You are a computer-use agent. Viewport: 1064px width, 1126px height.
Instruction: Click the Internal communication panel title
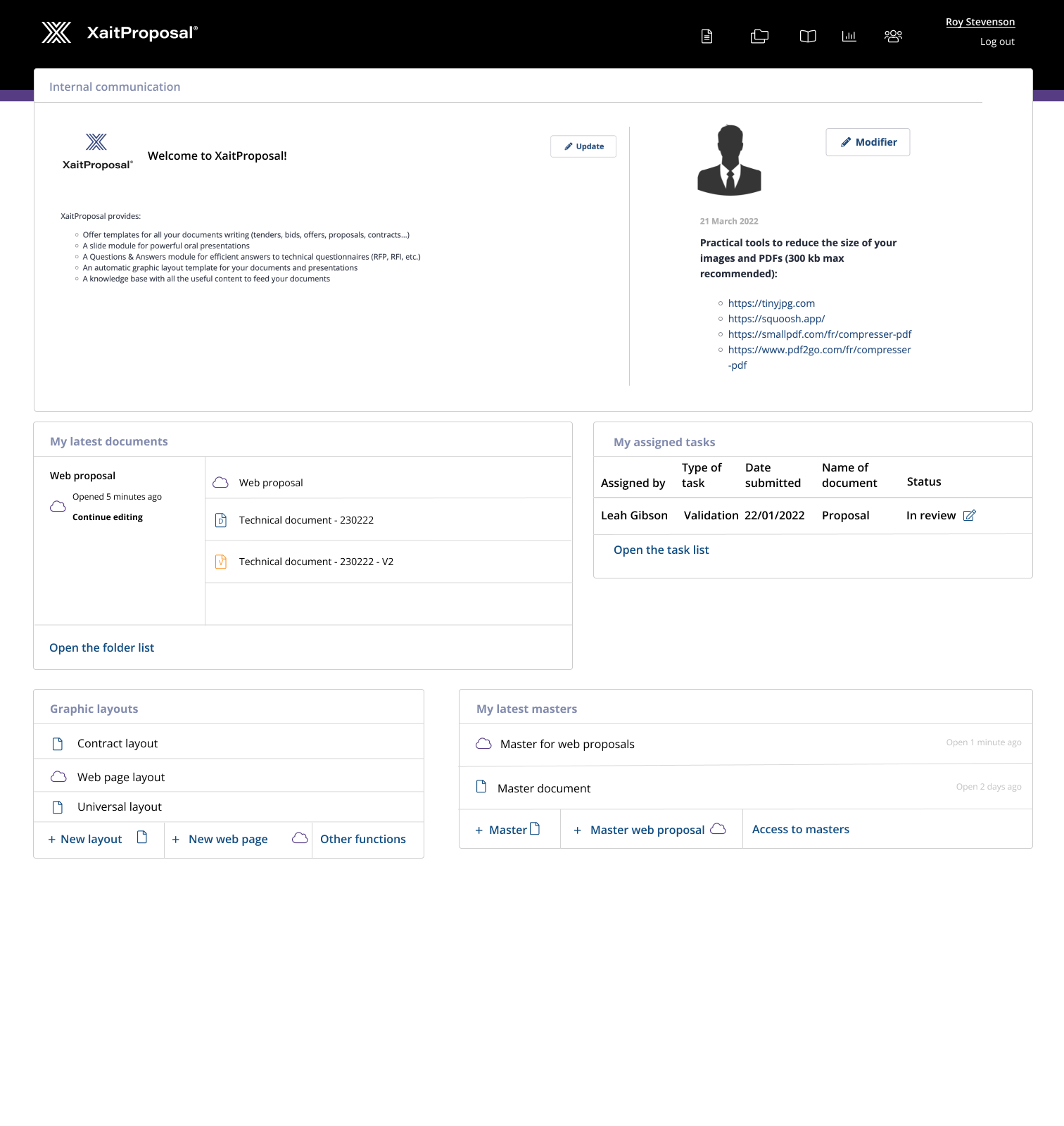coord(115,87)
